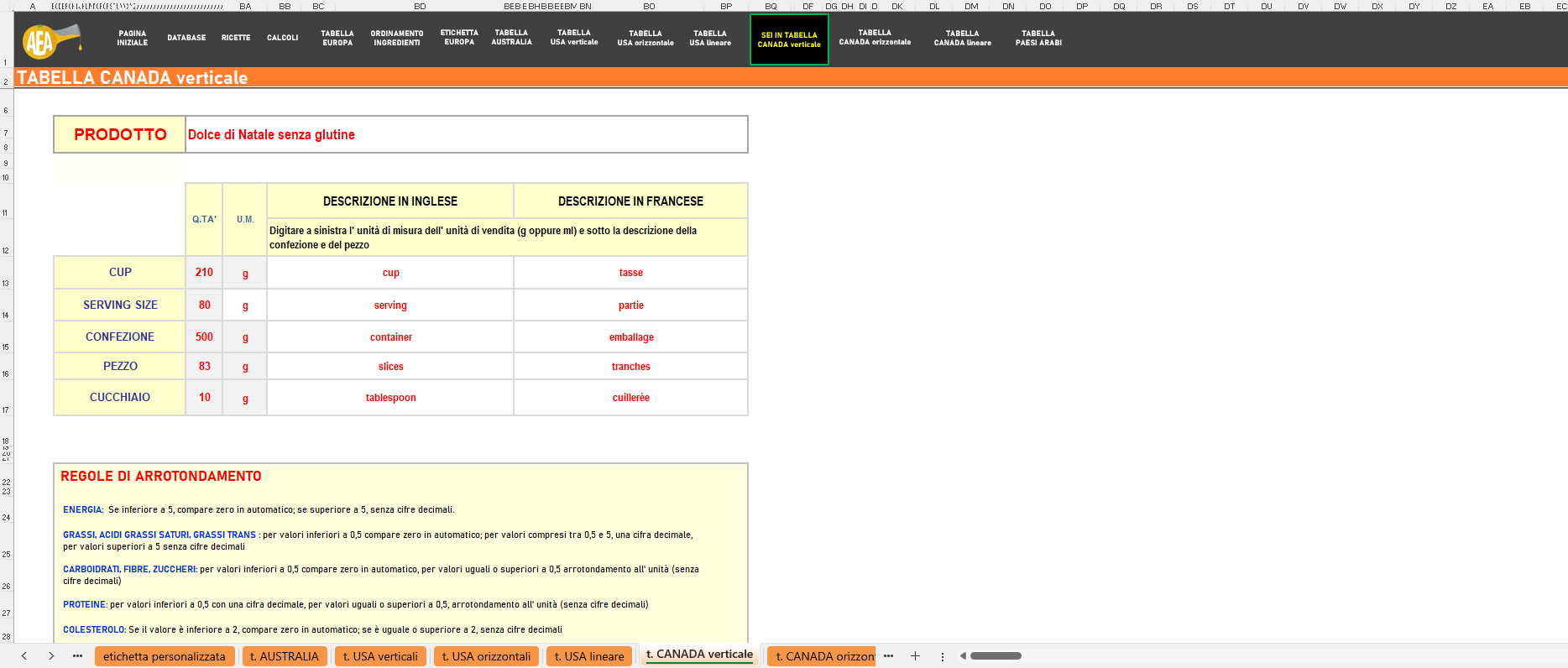Open TABELLA AUSTRALIA navigation button
Image resolution: width=1568 pixels, height=668 pixels.
point(511,38)
